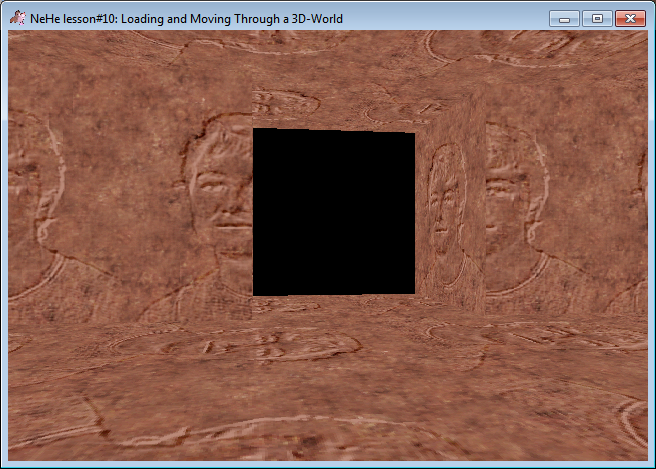Maximize the NeHe lesson window
This screenshot has height=469, width=656.
point(597,18)
